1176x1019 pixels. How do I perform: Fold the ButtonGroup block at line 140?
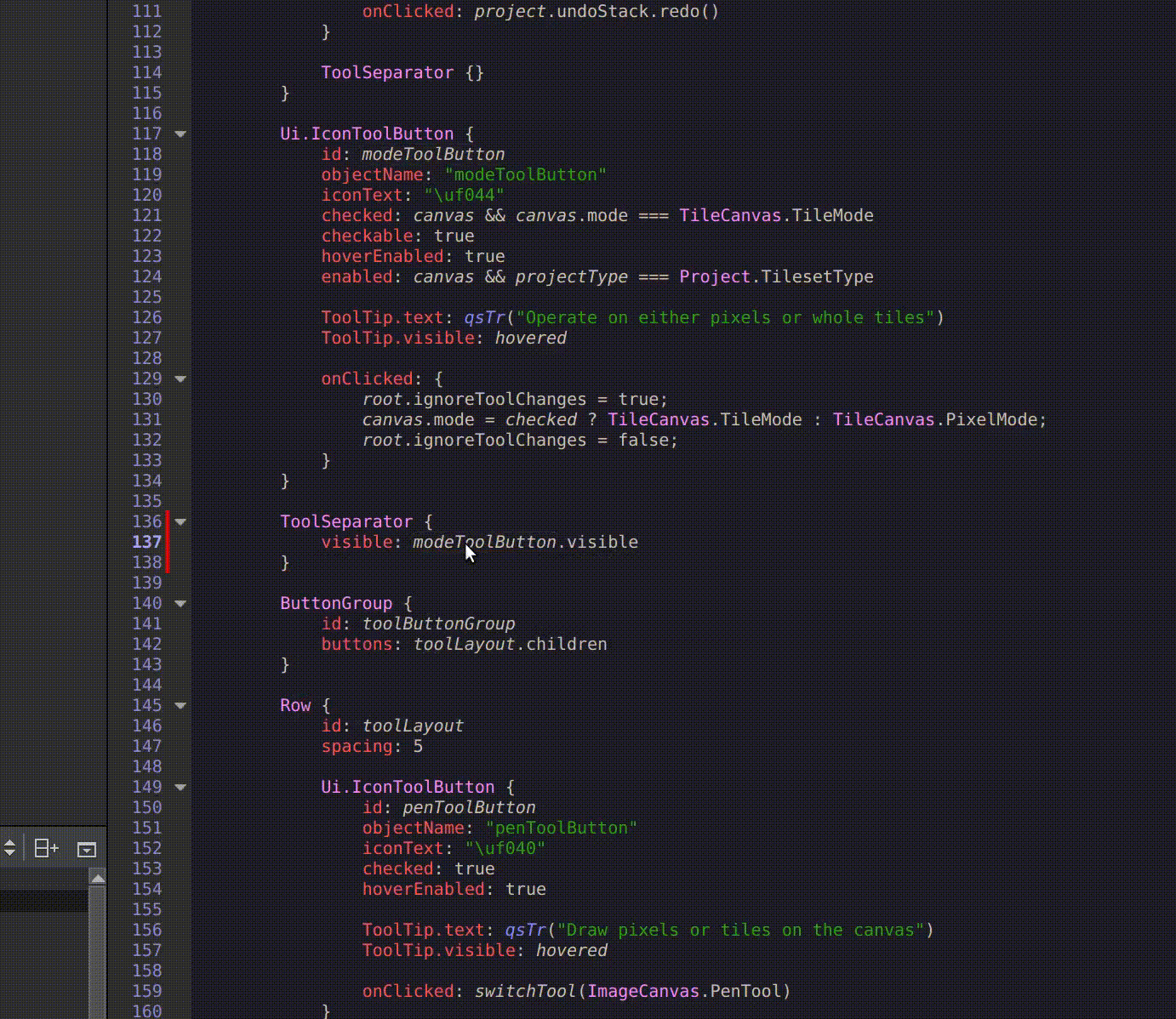pos(180,603)
